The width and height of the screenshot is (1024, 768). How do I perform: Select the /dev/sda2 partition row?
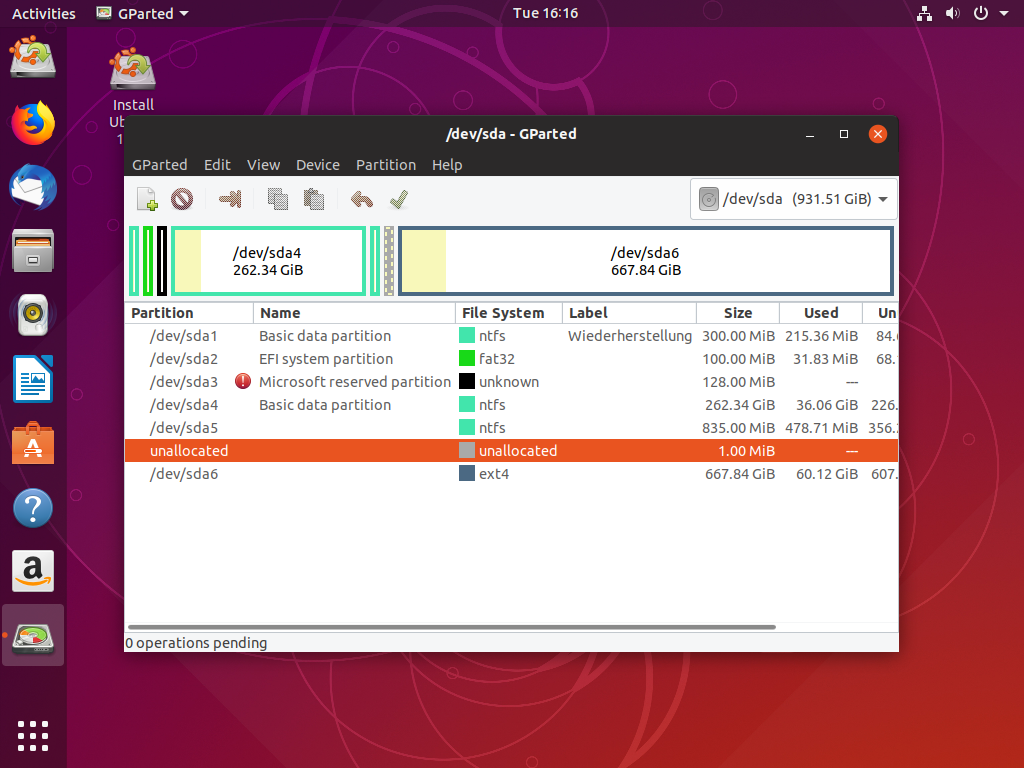point(511,359)
